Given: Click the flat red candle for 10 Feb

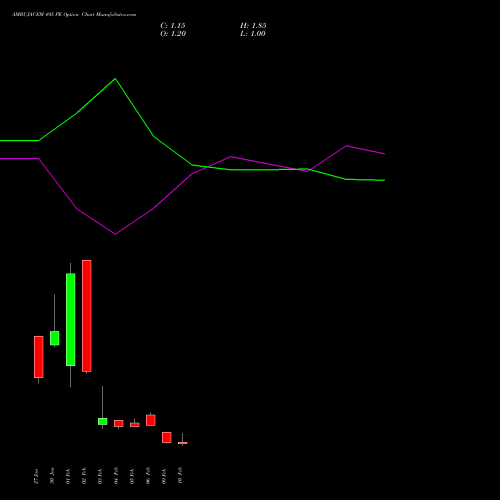Looking at the screenshot, I should 183,443.
